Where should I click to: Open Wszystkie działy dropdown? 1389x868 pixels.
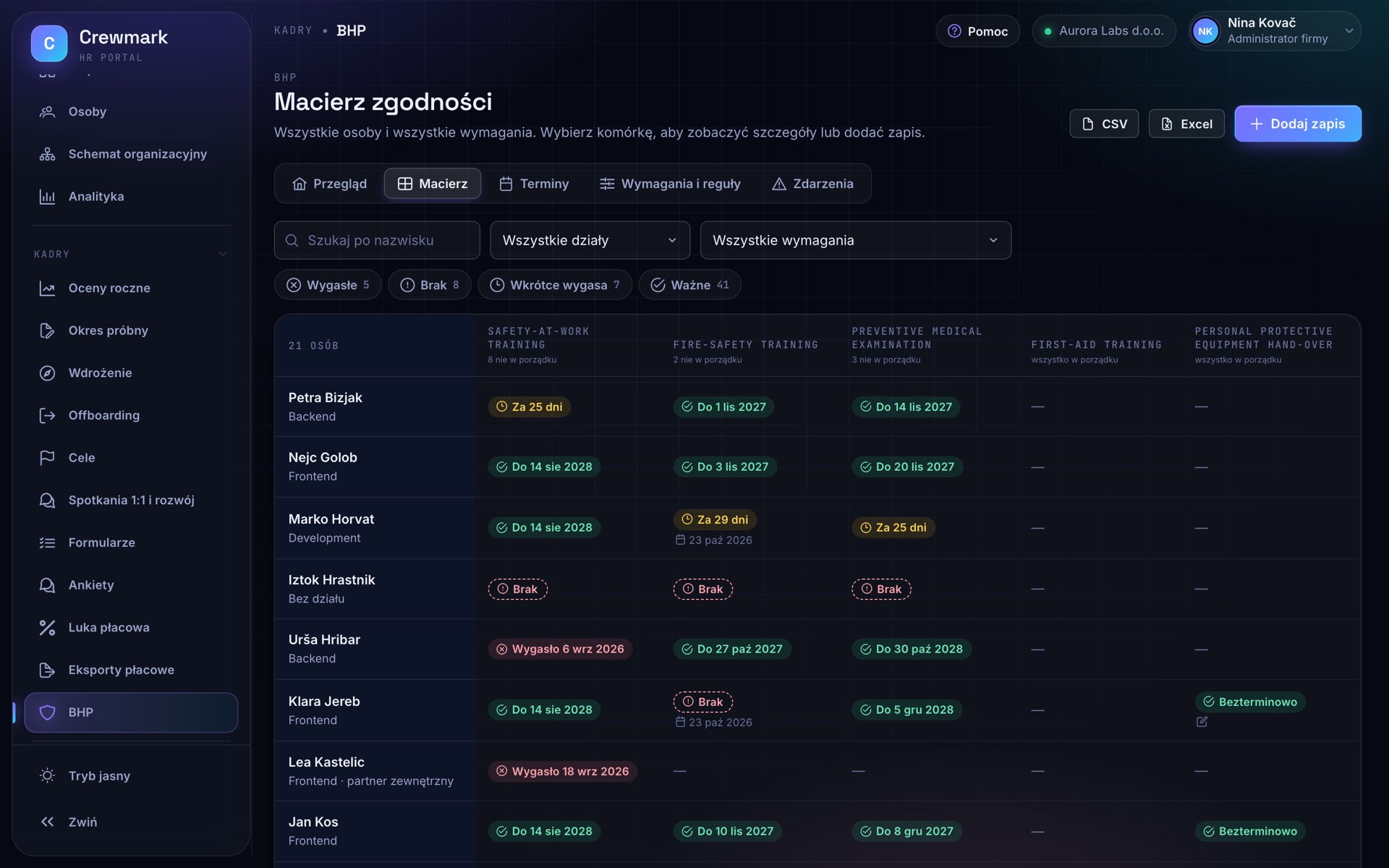[590, 240]
